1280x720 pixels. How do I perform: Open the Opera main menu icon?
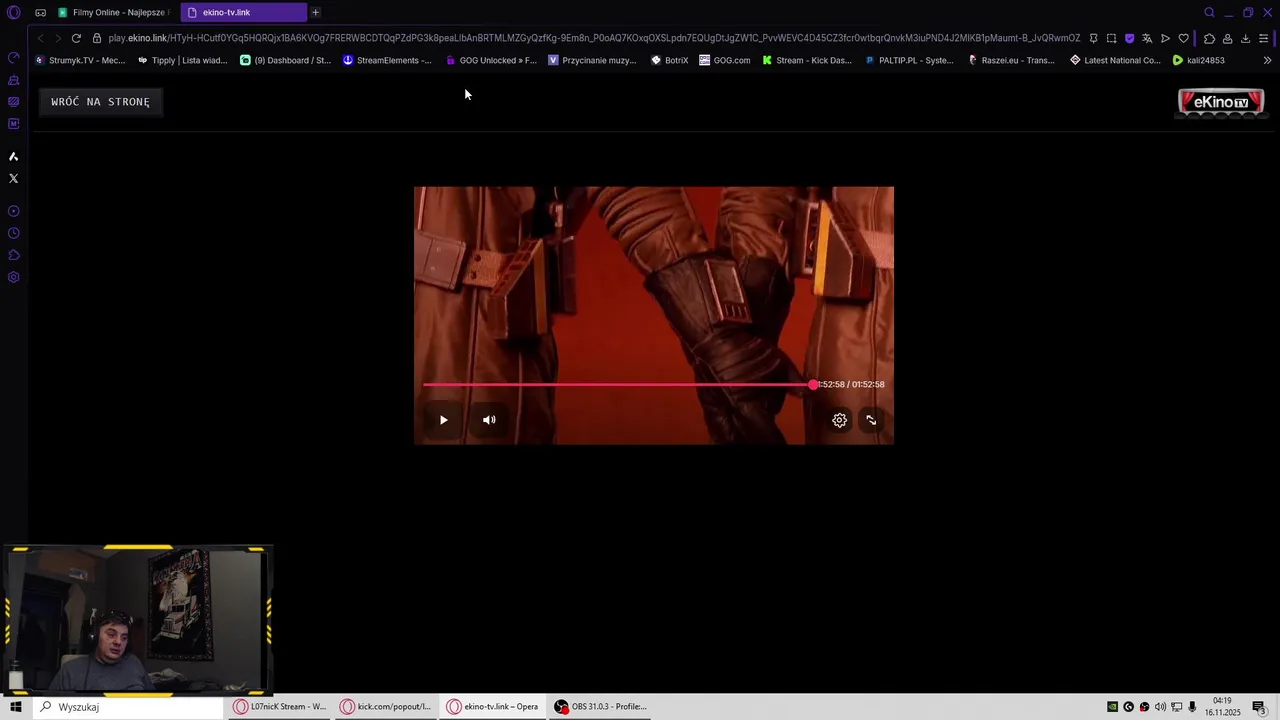coord(14,12)
